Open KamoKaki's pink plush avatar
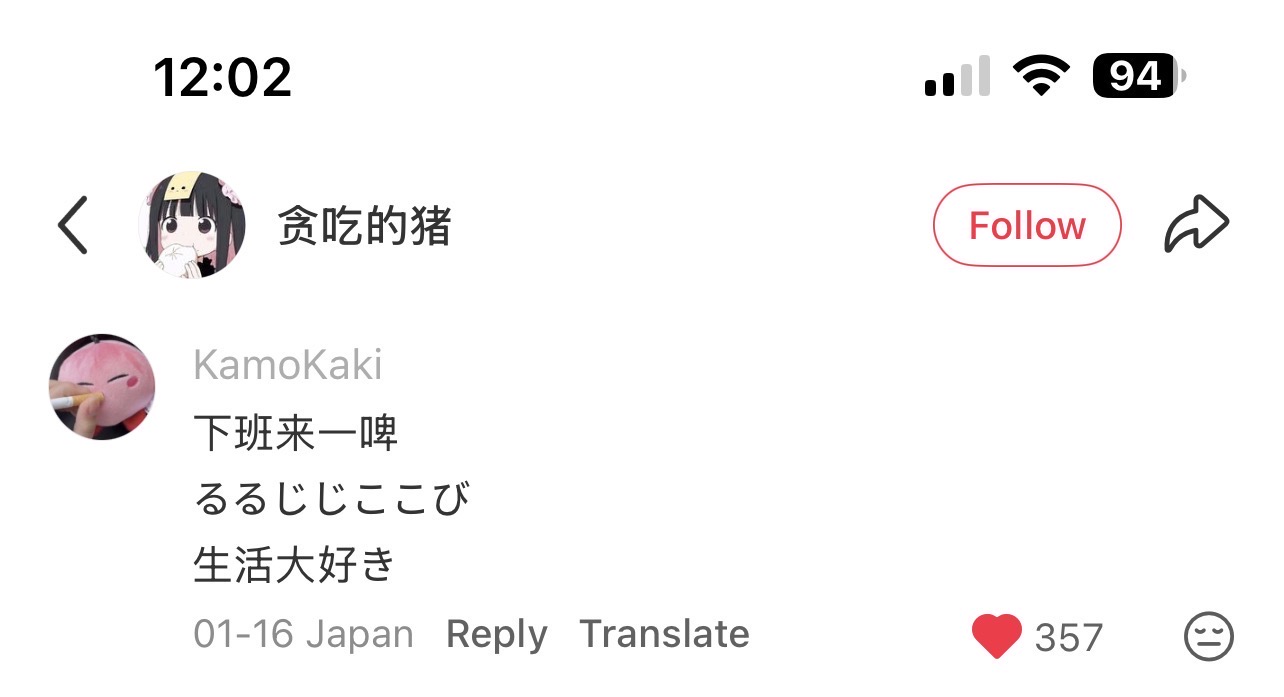 click(x=102, y=387)
